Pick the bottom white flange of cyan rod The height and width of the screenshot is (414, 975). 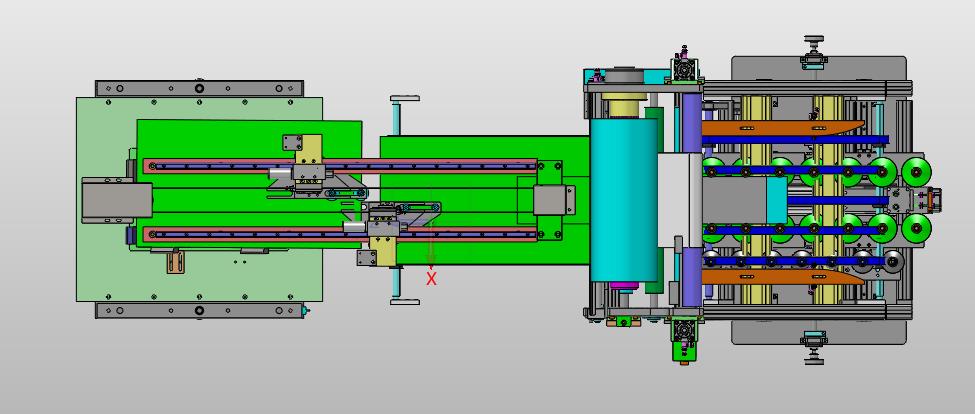(x=405, y=302)
